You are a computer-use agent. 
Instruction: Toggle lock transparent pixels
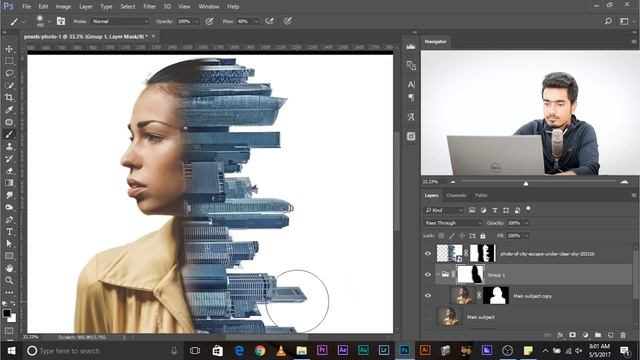442,236
